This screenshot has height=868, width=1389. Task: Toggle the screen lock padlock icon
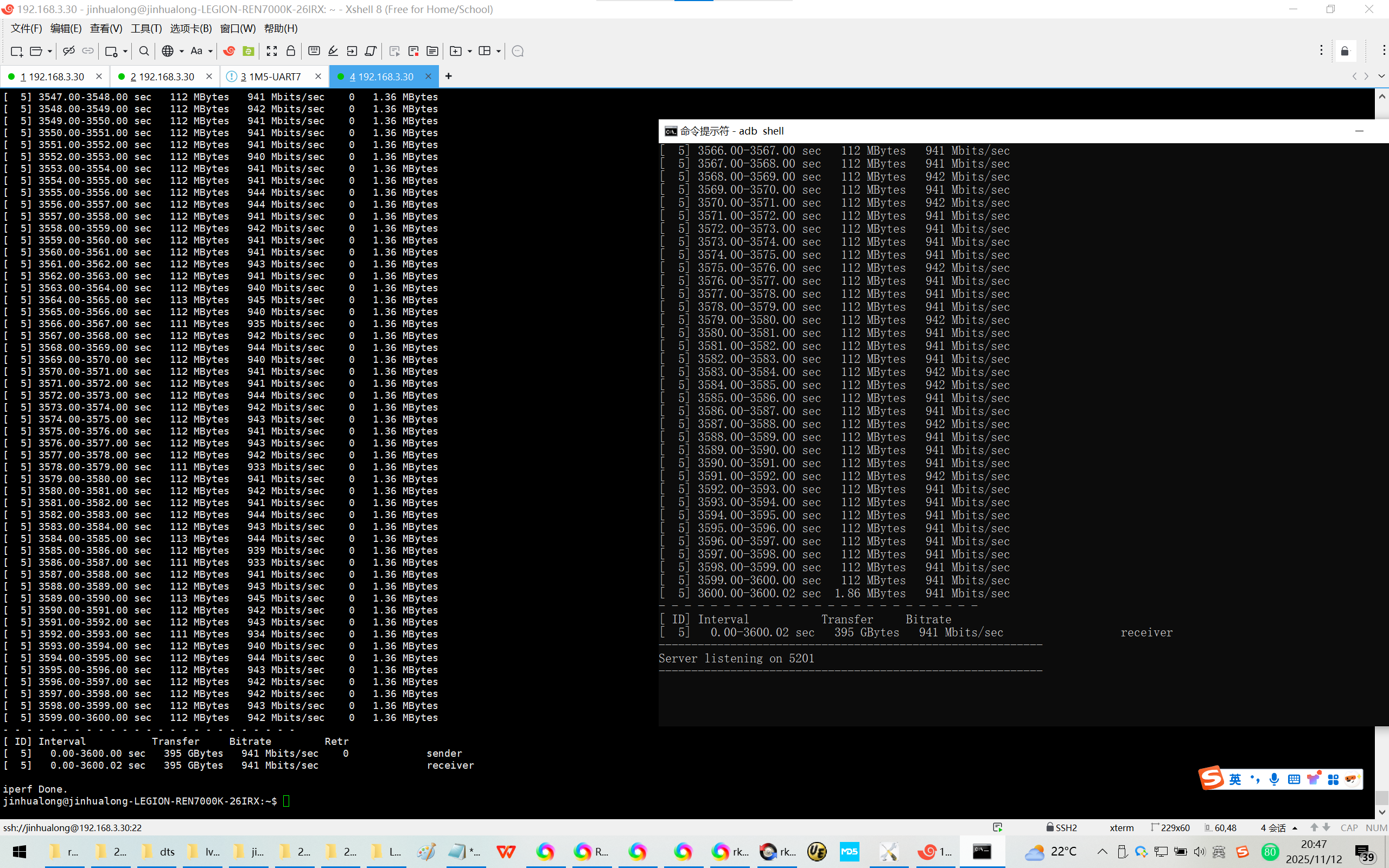[291, 51]
